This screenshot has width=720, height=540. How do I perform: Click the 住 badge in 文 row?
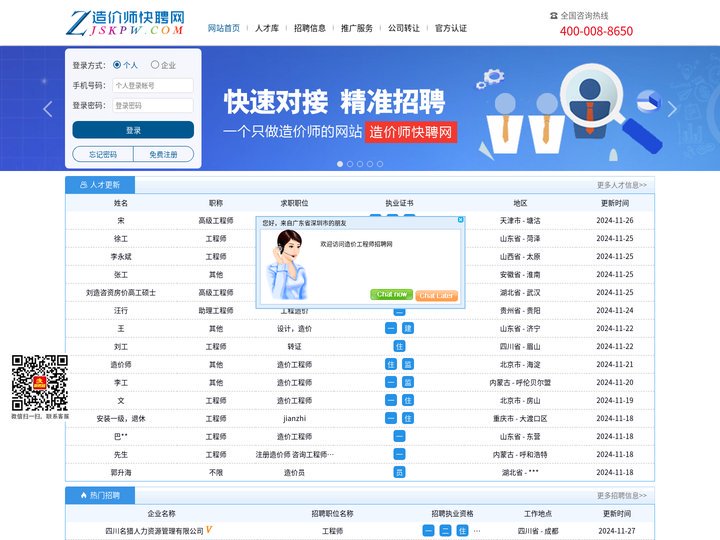(408, 400)
